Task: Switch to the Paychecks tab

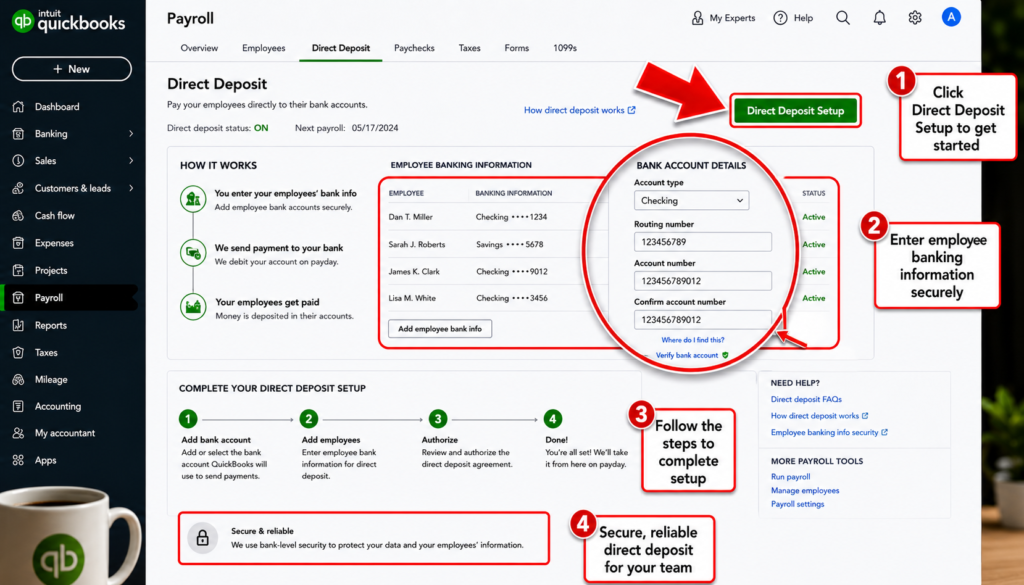Action: pyautogui.click(x=414, y=48)
